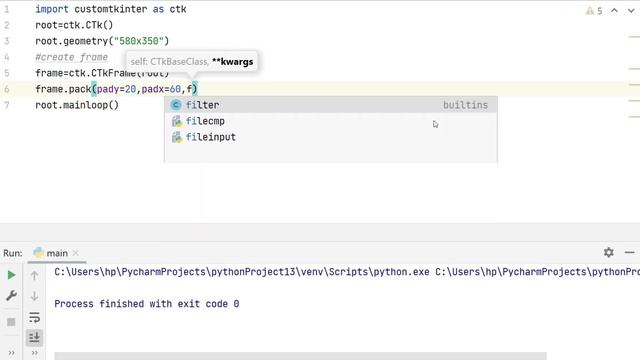The width and height of the screenshot is (640, 360).
Task: Click the up arrow in Run panel
Action: 34,276
